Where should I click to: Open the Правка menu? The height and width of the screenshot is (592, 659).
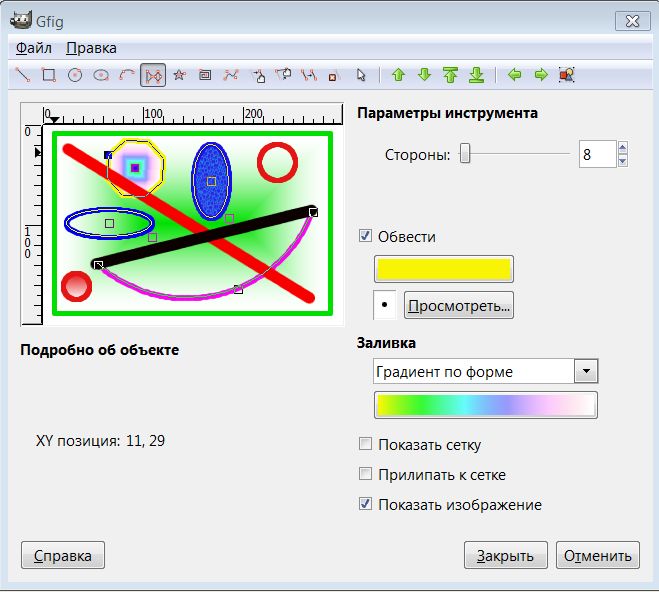[x=91, y=48]
